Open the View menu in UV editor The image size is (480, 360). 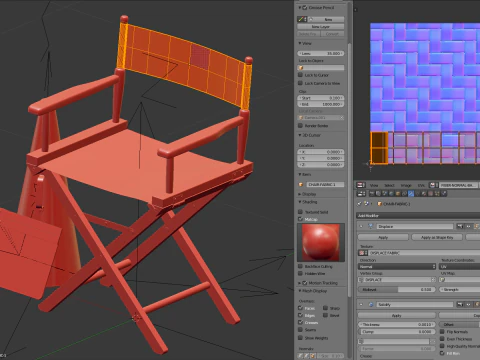[374, 185]
